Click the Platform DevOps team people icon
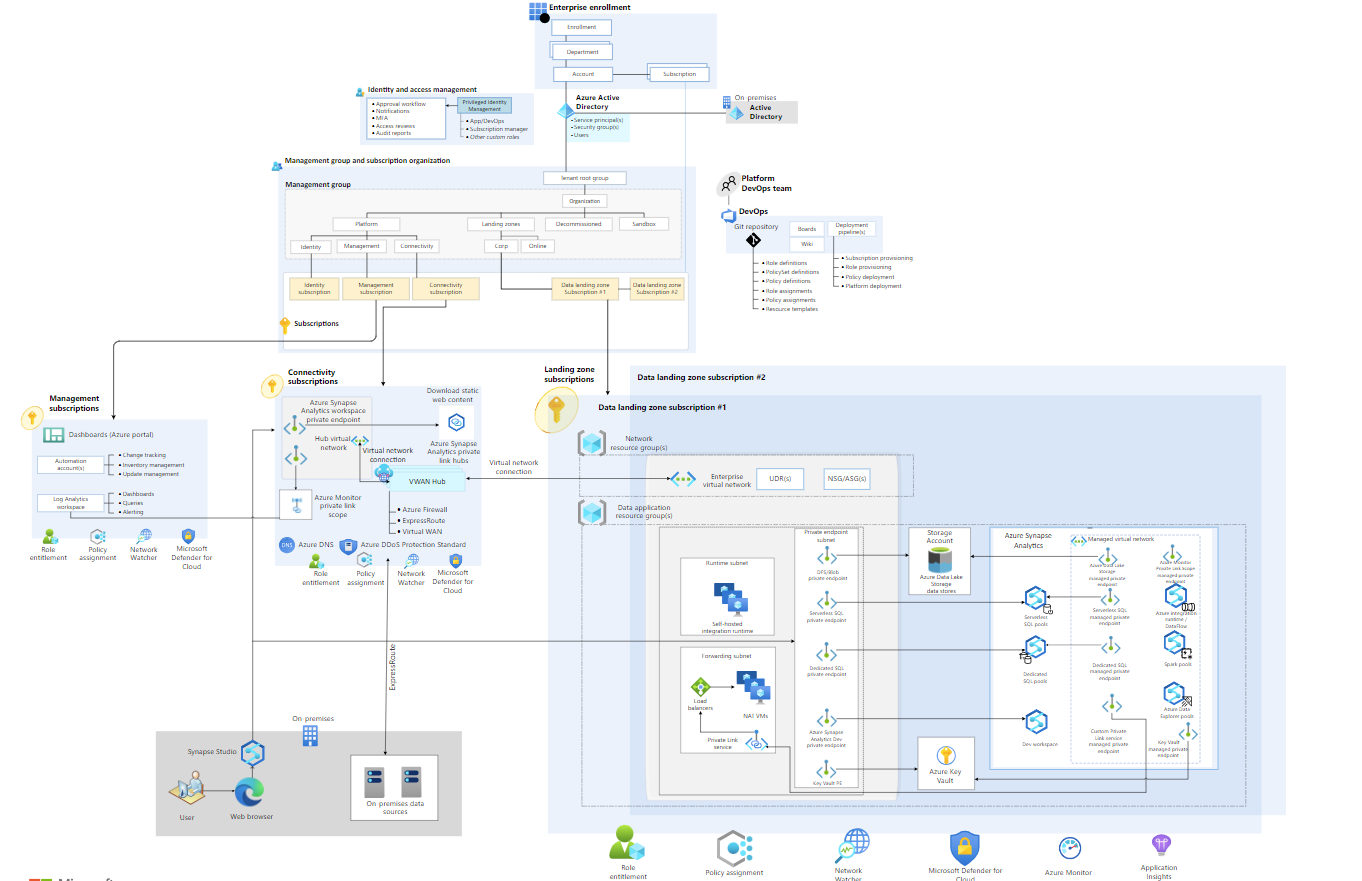This screenshot has width=1362, height=881. (729, 184)
